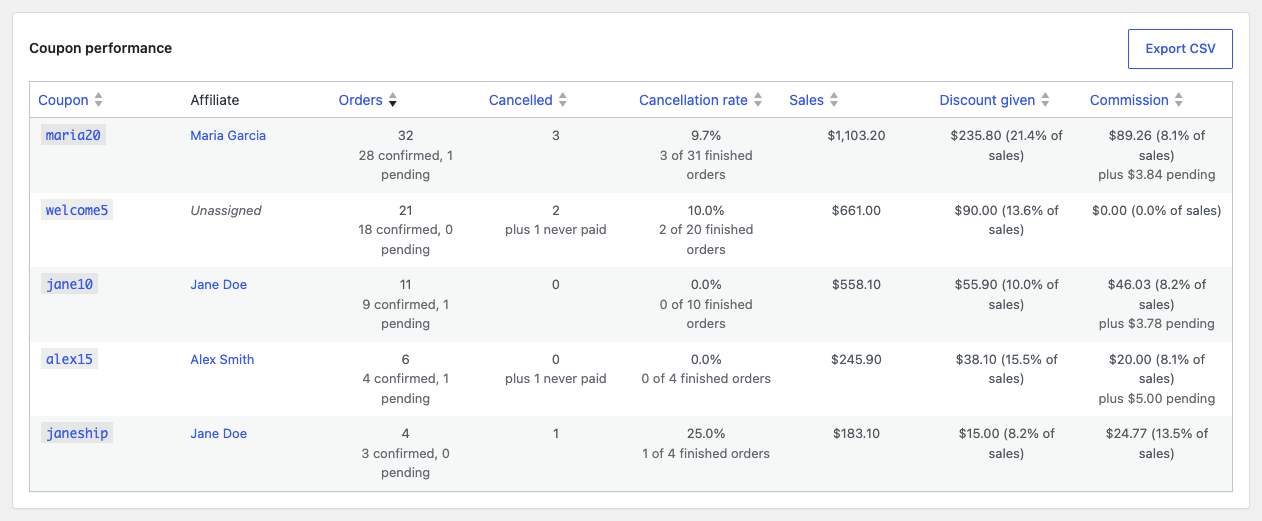Click '$46.03 (8.2% of sales)' commission
1262x521 pixels.
point(1157,294)
